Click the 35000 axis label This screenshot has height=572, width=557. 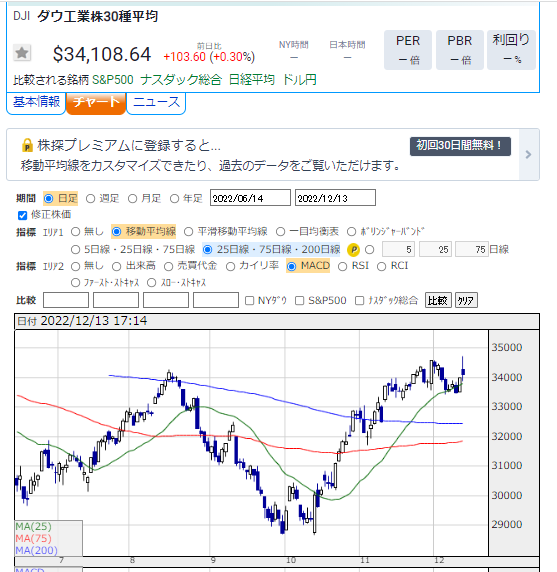click(x=507, y=347)
